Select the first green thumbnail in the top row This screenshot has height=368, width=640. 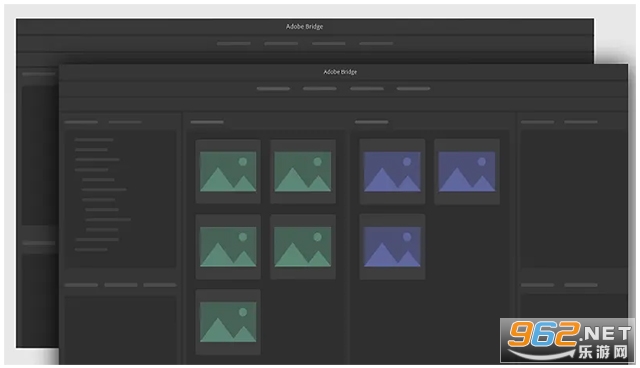click(x=228, y=171)
